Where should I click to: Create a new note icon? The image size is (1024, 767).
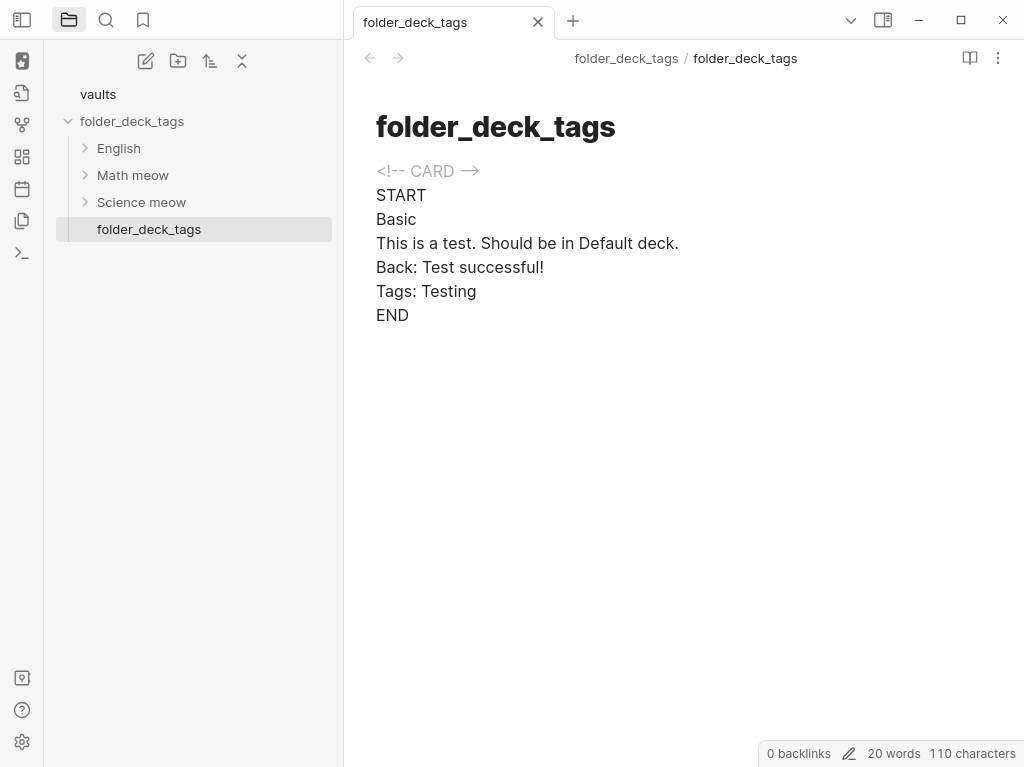pos(146,61)
